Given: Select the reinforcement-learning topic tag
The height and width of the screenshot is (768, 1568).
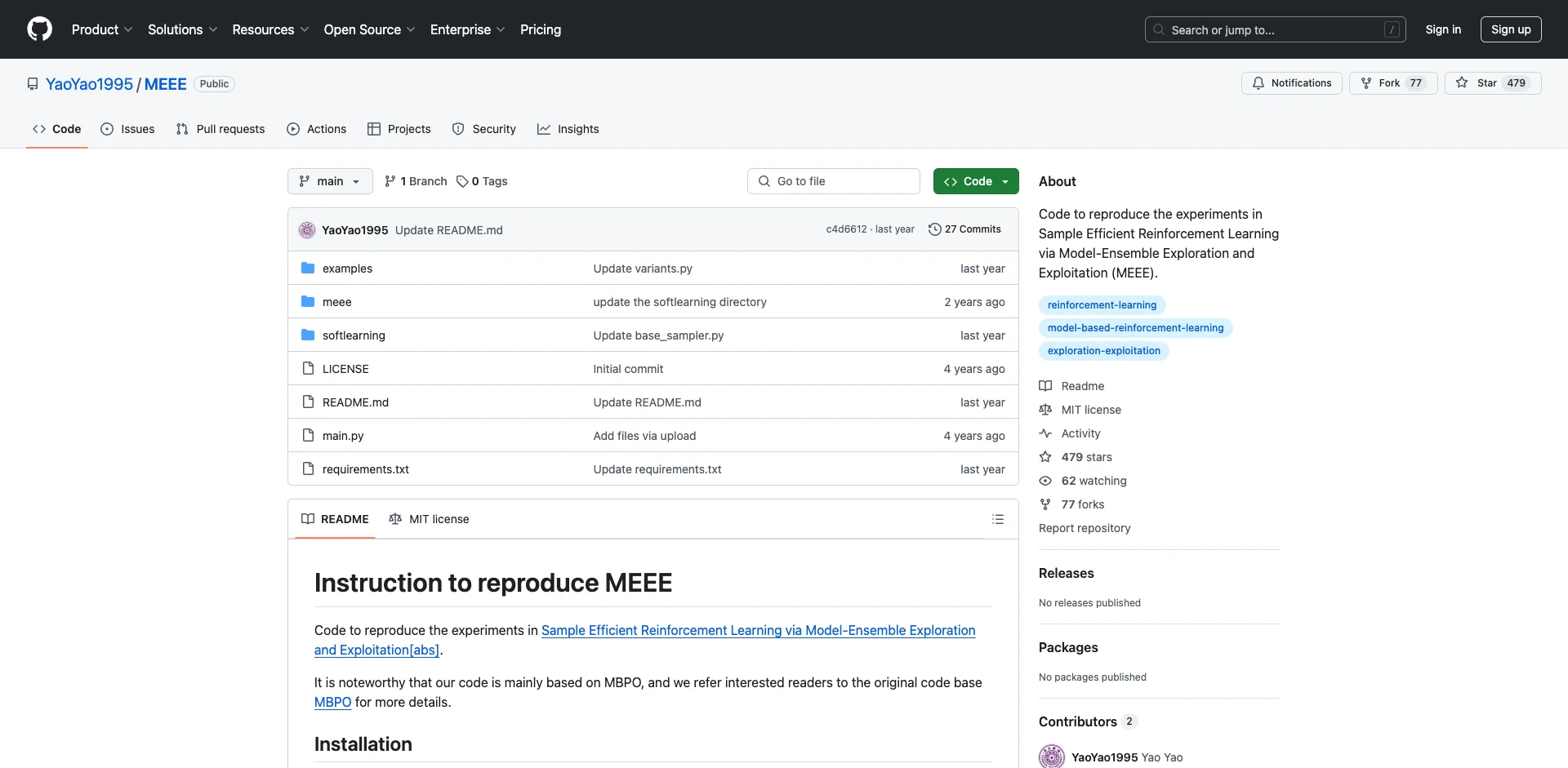Looking at the screenshot, I should (x=1102, y=305).
